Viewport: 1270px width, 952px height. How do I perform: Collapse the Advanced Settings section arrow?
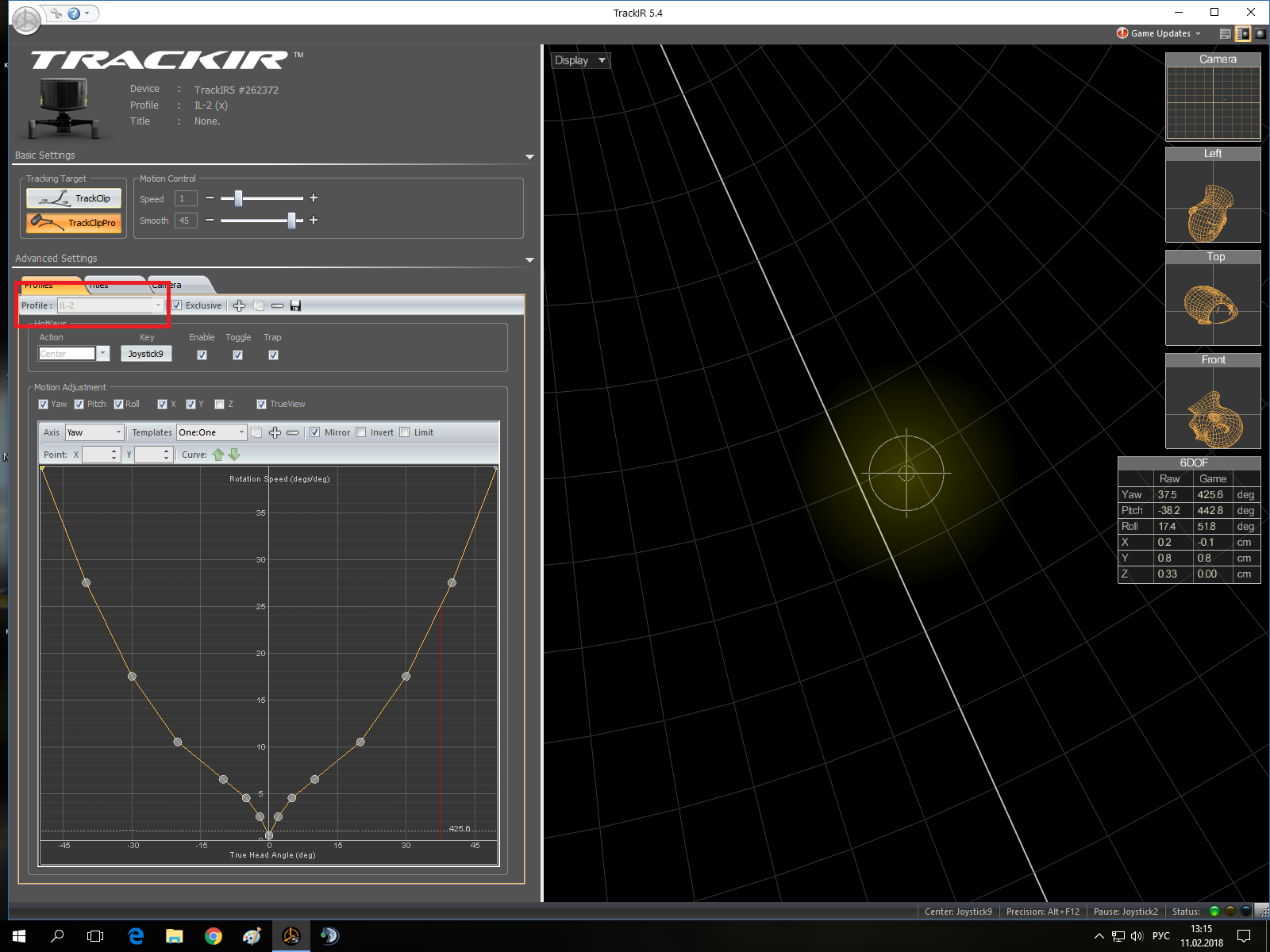coord(529,260)
